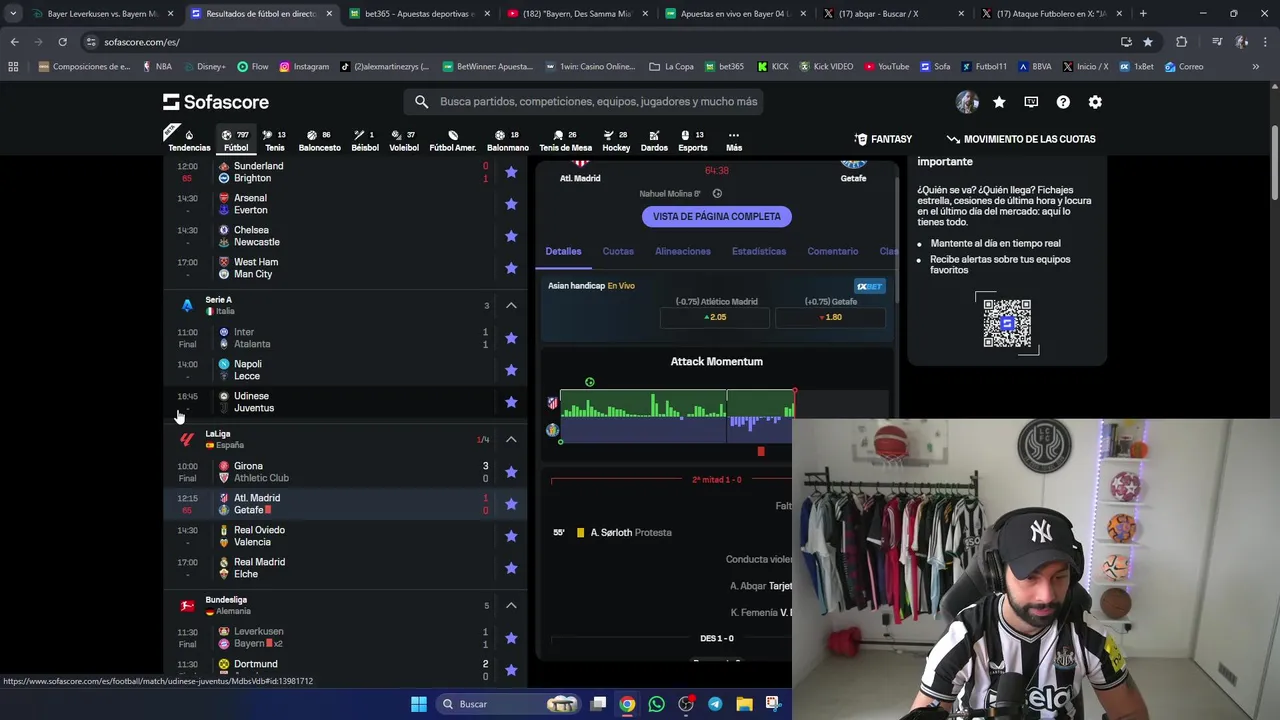Viewport: 1280px width, 720px height.
Task: Bookmark this page with Chrome star
Action: pyautogui.click(x=1148, y=42)
